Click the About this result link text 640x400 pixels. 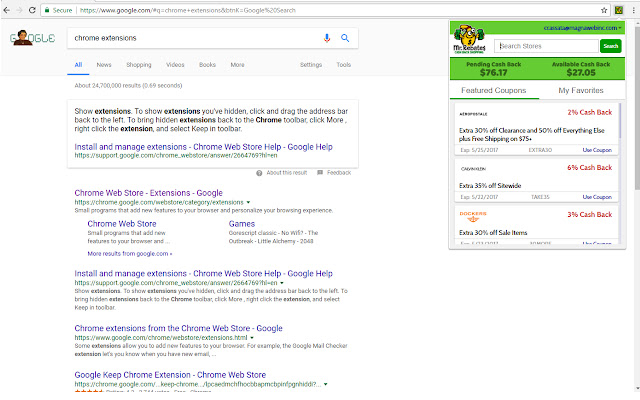pos(287,173)
